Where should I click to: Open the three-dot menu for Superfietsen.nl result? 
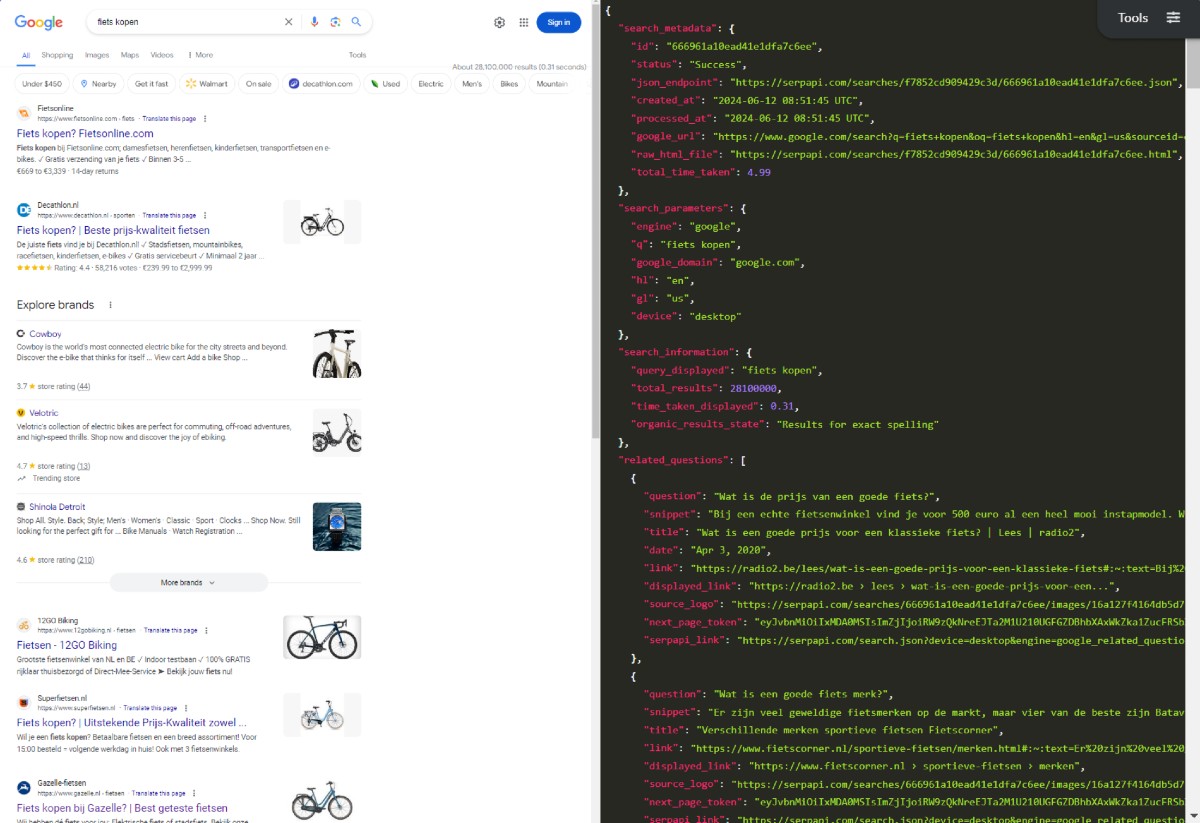(186, 707)
